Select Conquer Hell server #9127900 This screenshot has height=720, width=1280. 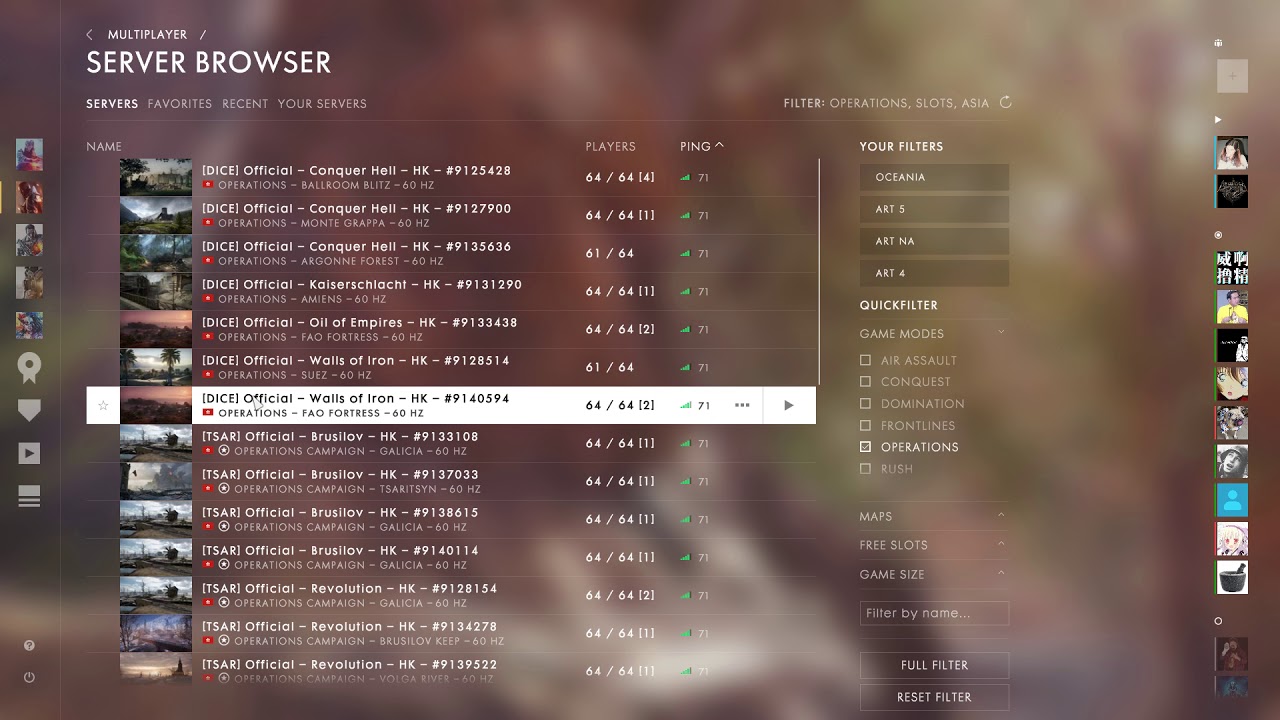pyautogui.click(x=451, y=215)
